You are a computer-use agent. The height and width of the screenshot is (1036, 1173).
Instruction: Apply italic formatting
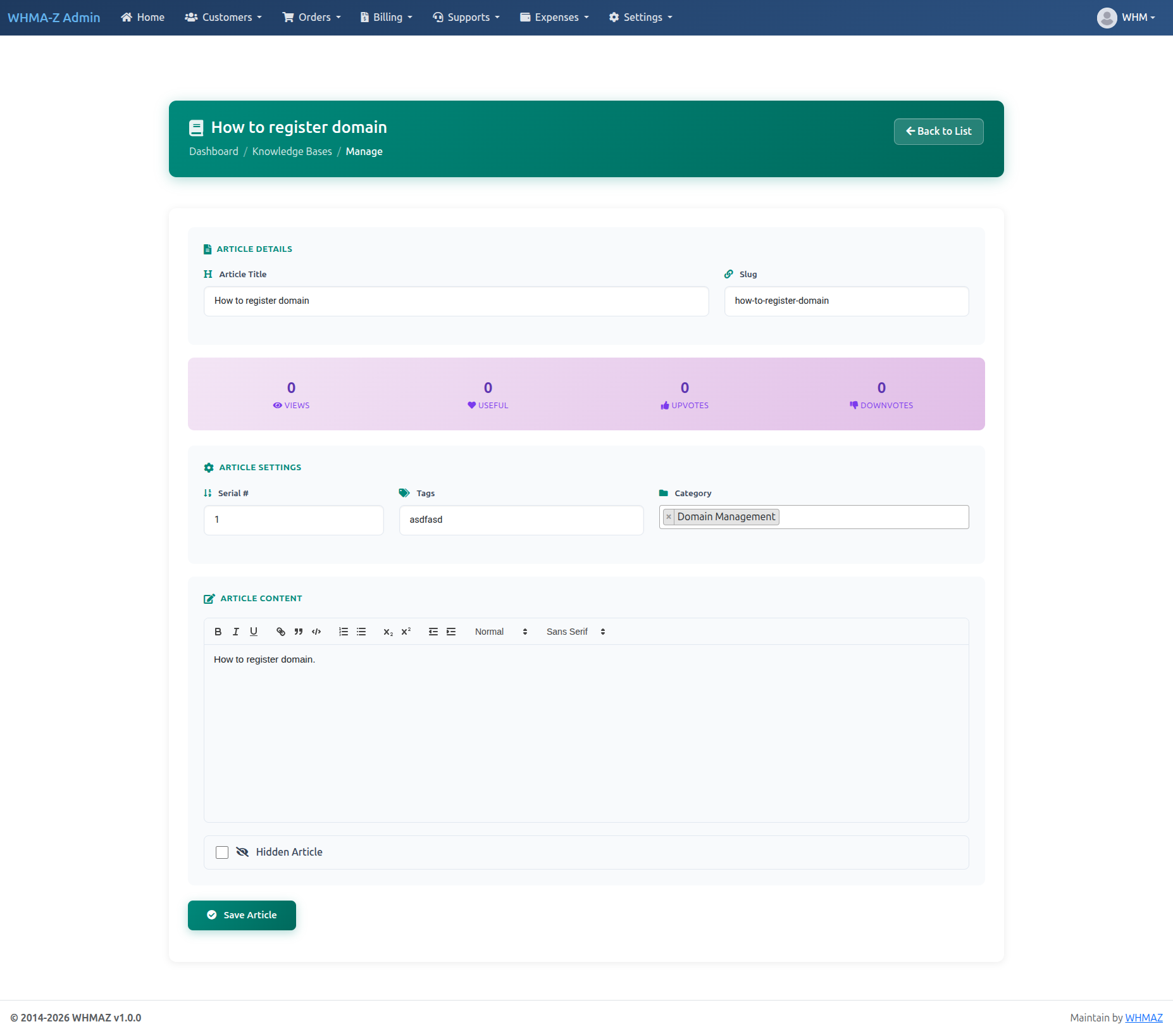[x=235, y=631]
